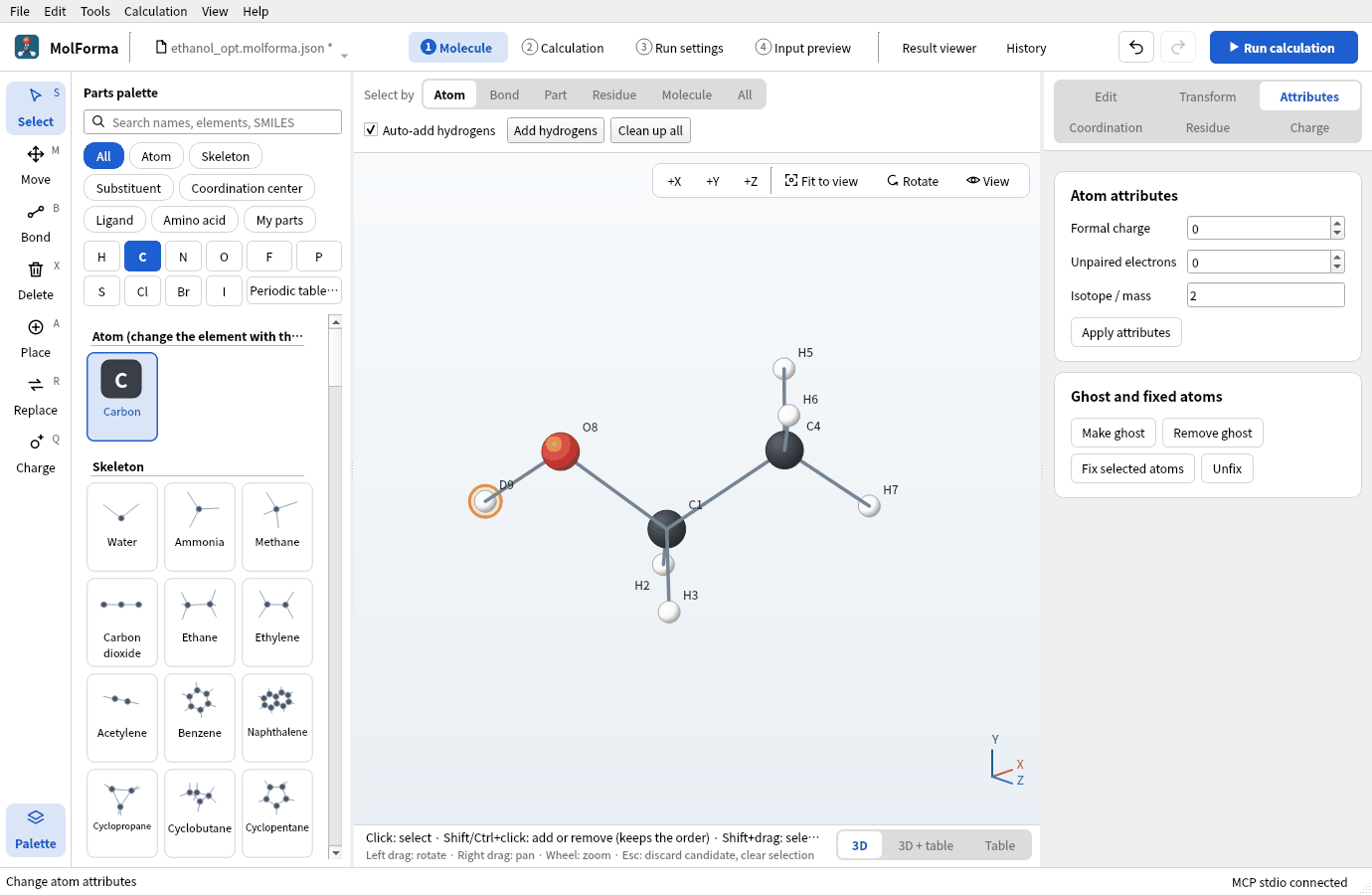The width and height of the screenshot is (1372, 895).
Task: Pick the Delete trash tool
Action: (x=36, y=280)
